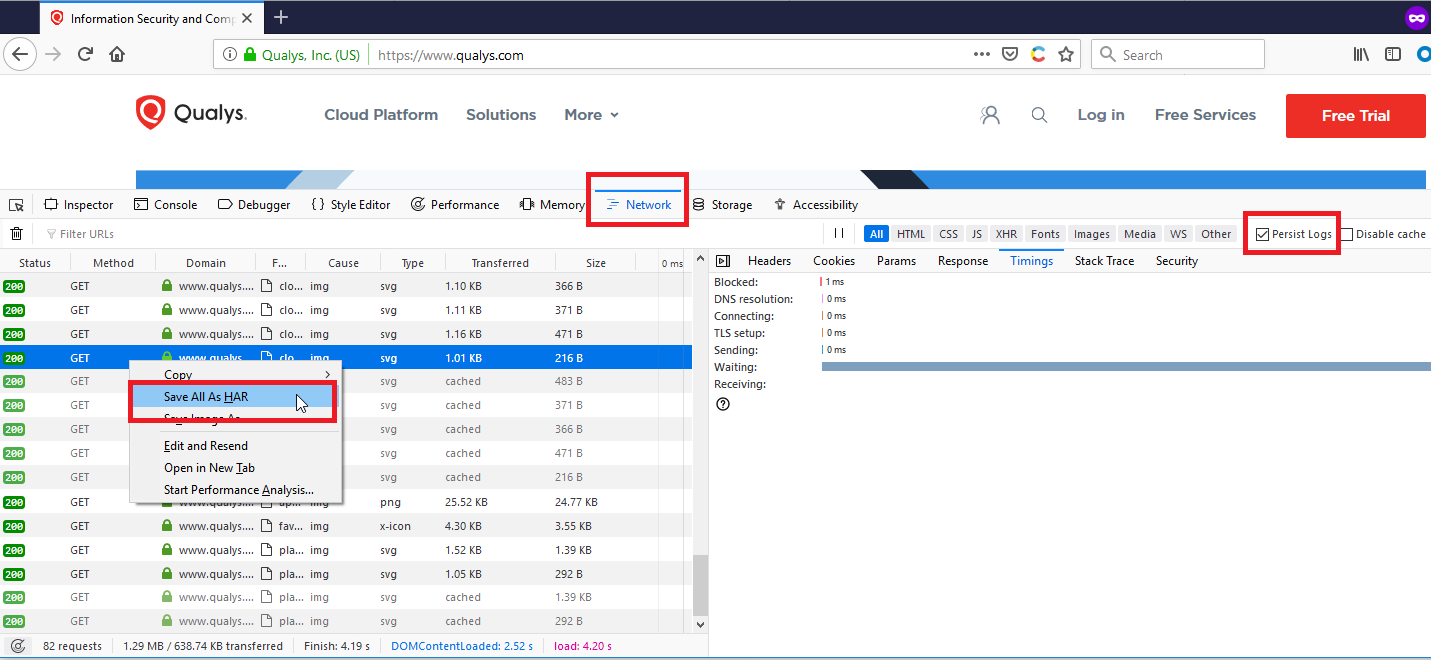Click the search magnifier icon in navigation
Viewport: 1431px width, 660px height.
(x=1039, y=115)
